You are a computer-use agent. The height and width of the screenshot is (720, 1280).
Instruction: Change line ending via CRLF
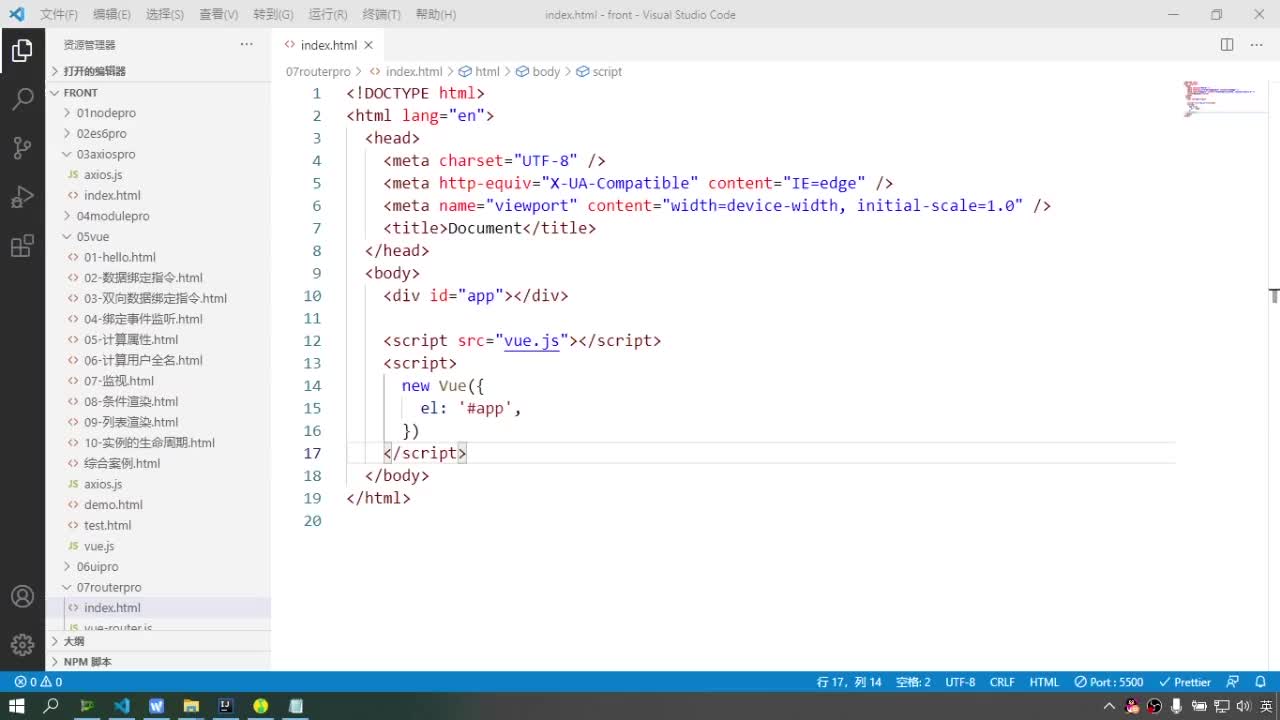pyautogui.click(x=1002, y=682)
